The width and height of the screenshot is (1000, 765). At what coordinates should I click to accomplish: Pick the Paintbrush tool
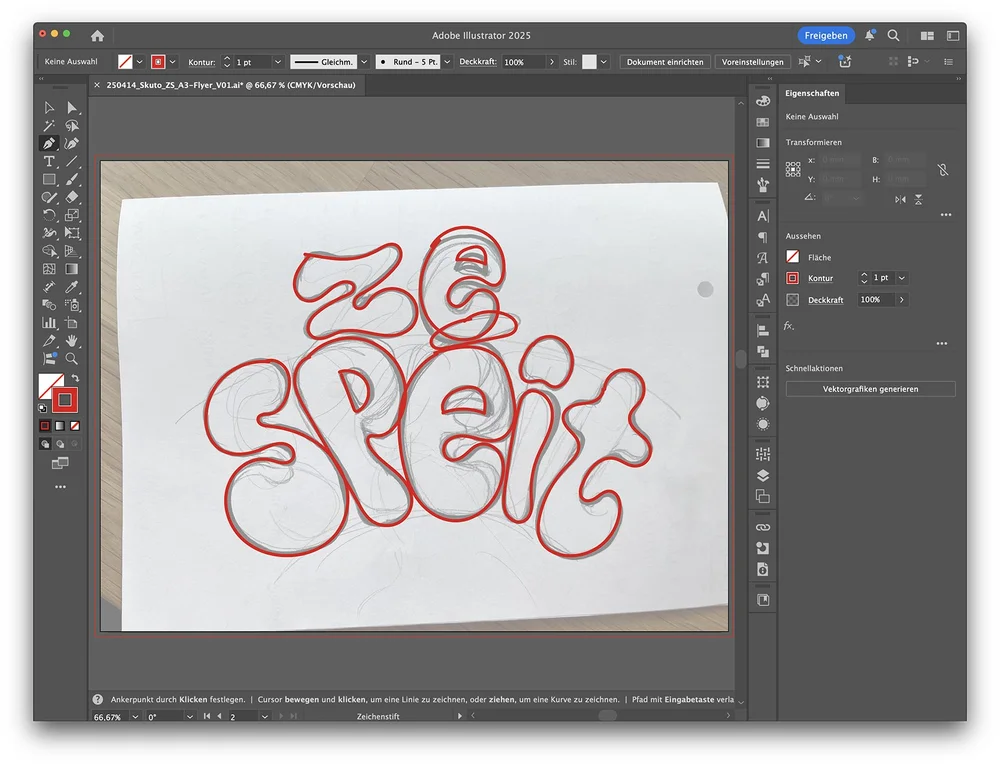71,180
